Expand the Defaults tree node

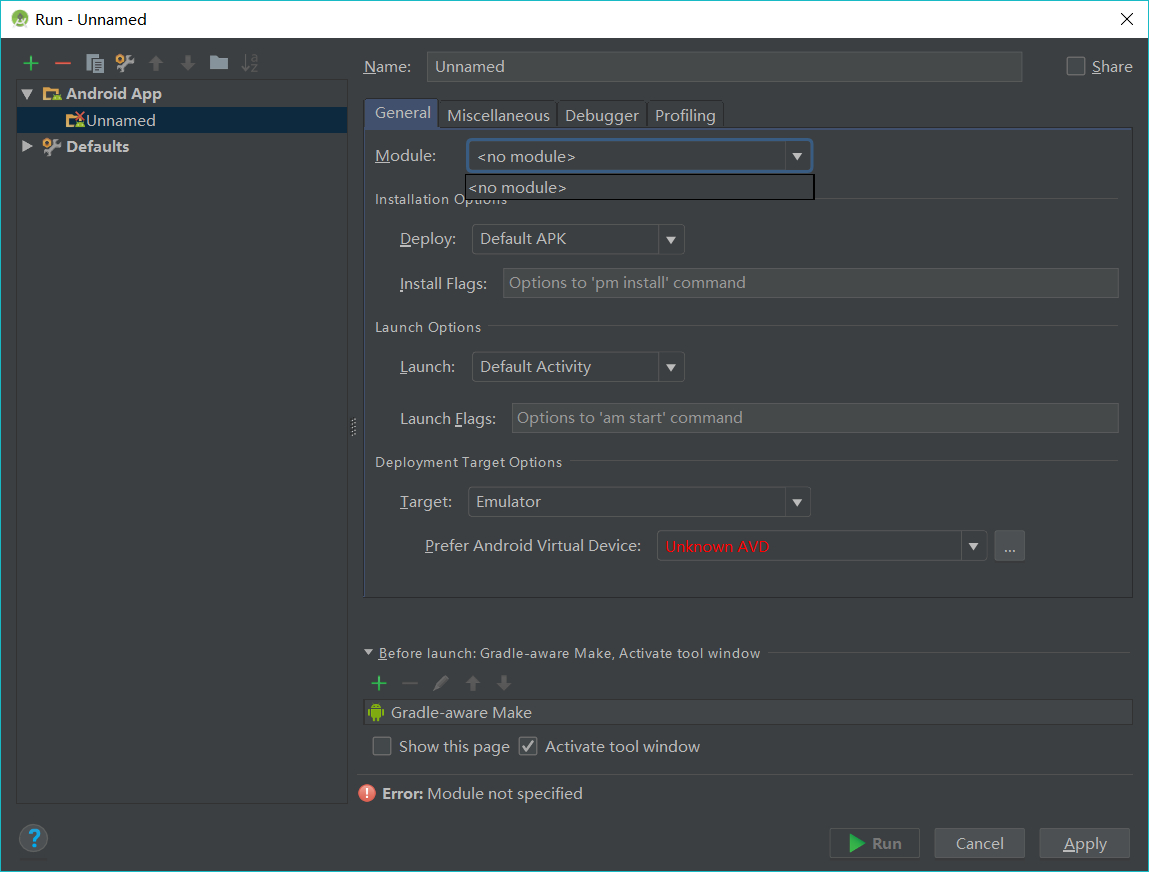pyautogui.click(x=28, y=146)
